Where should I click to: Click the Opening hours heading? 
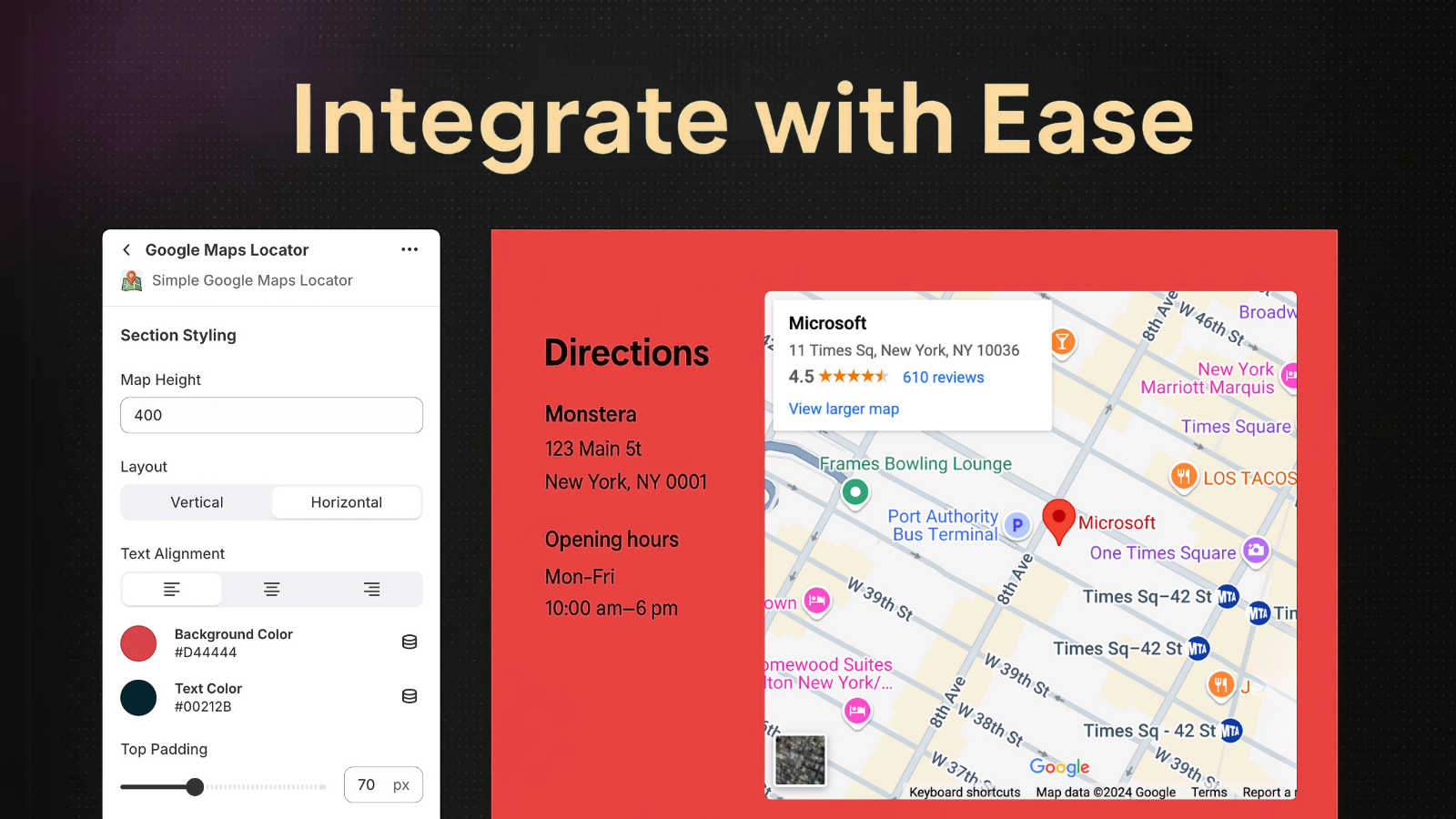point(612,540)
